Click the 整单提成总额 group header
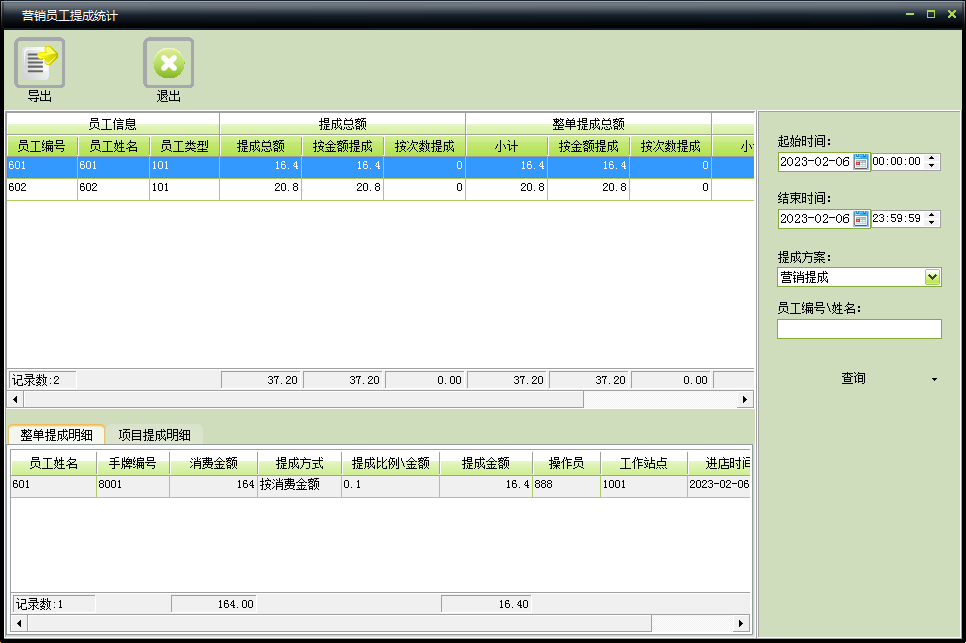Screen dimensions: 966x643 588,124
